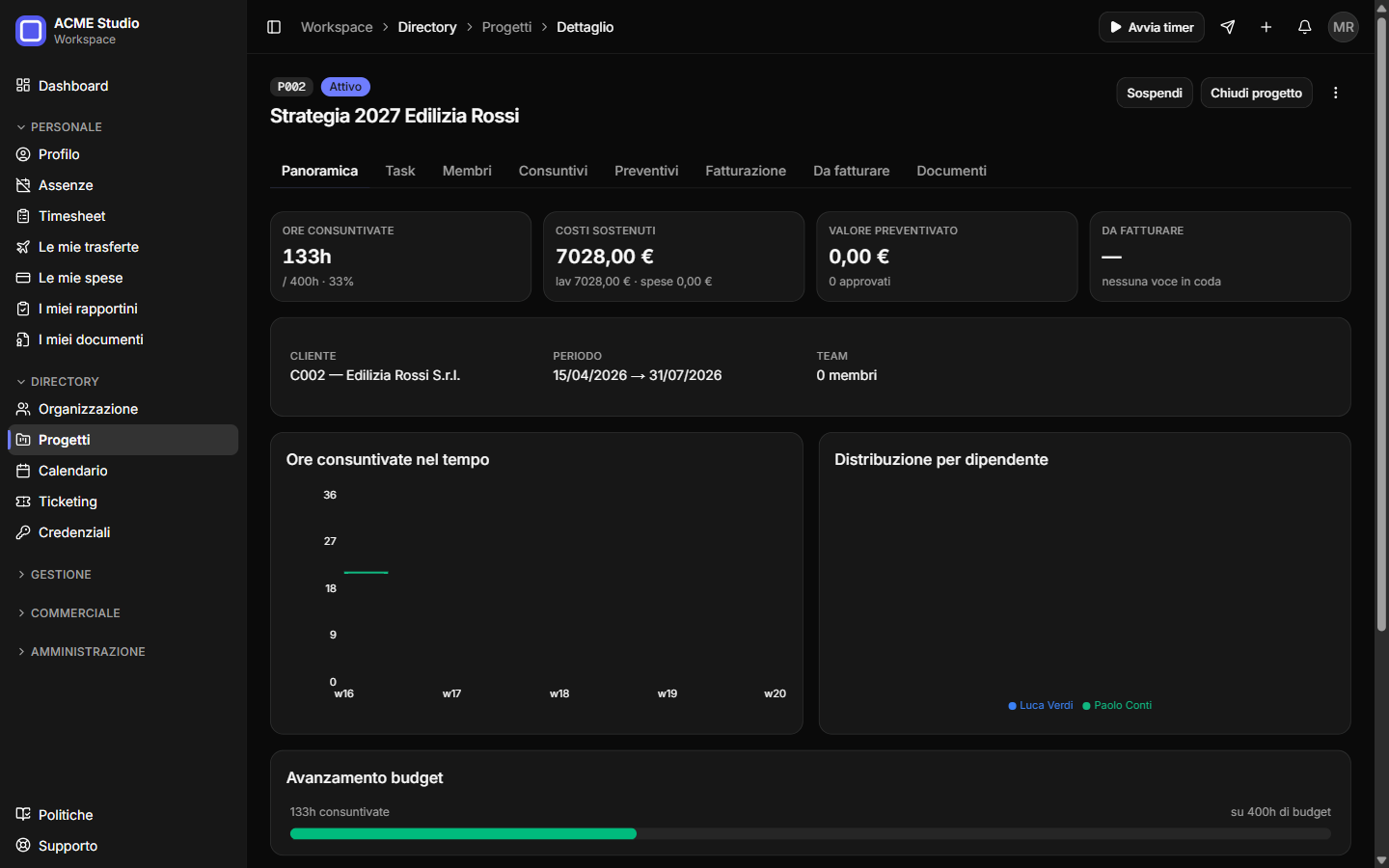Viewport: 1389px width, 868px height.
Task: Open Ticketing in sidebar
Action: tap(123, 502)
